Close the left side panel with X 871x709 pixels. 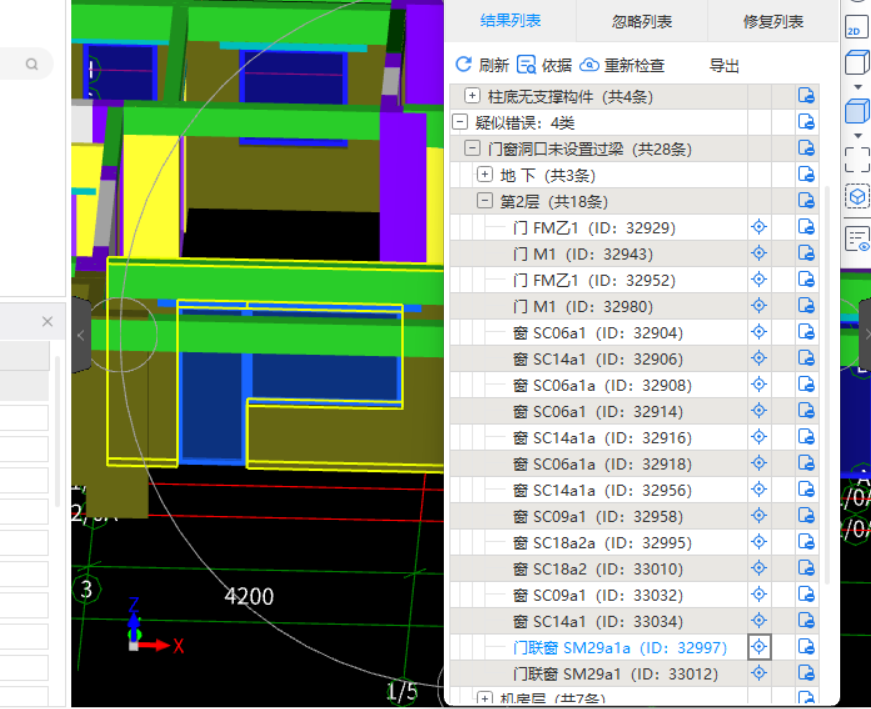coord(47,321)
